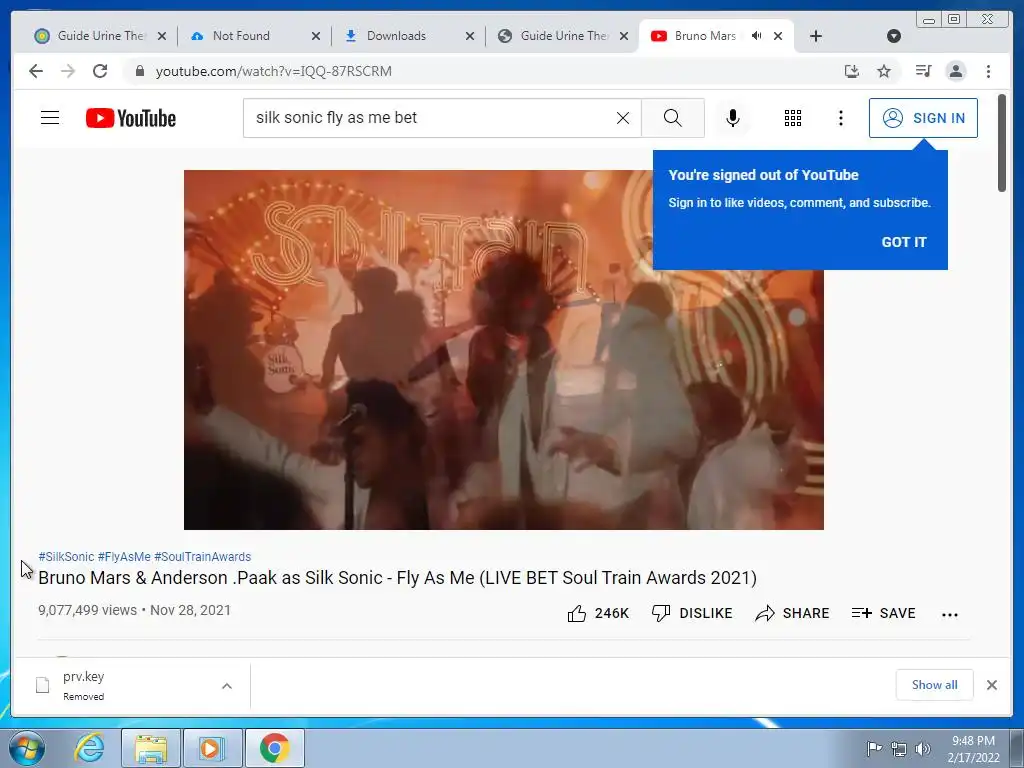Screen dimensions: 1024x768
Task: Launch Internet Explorer from taskbar
Action: [x=89, y=748]
